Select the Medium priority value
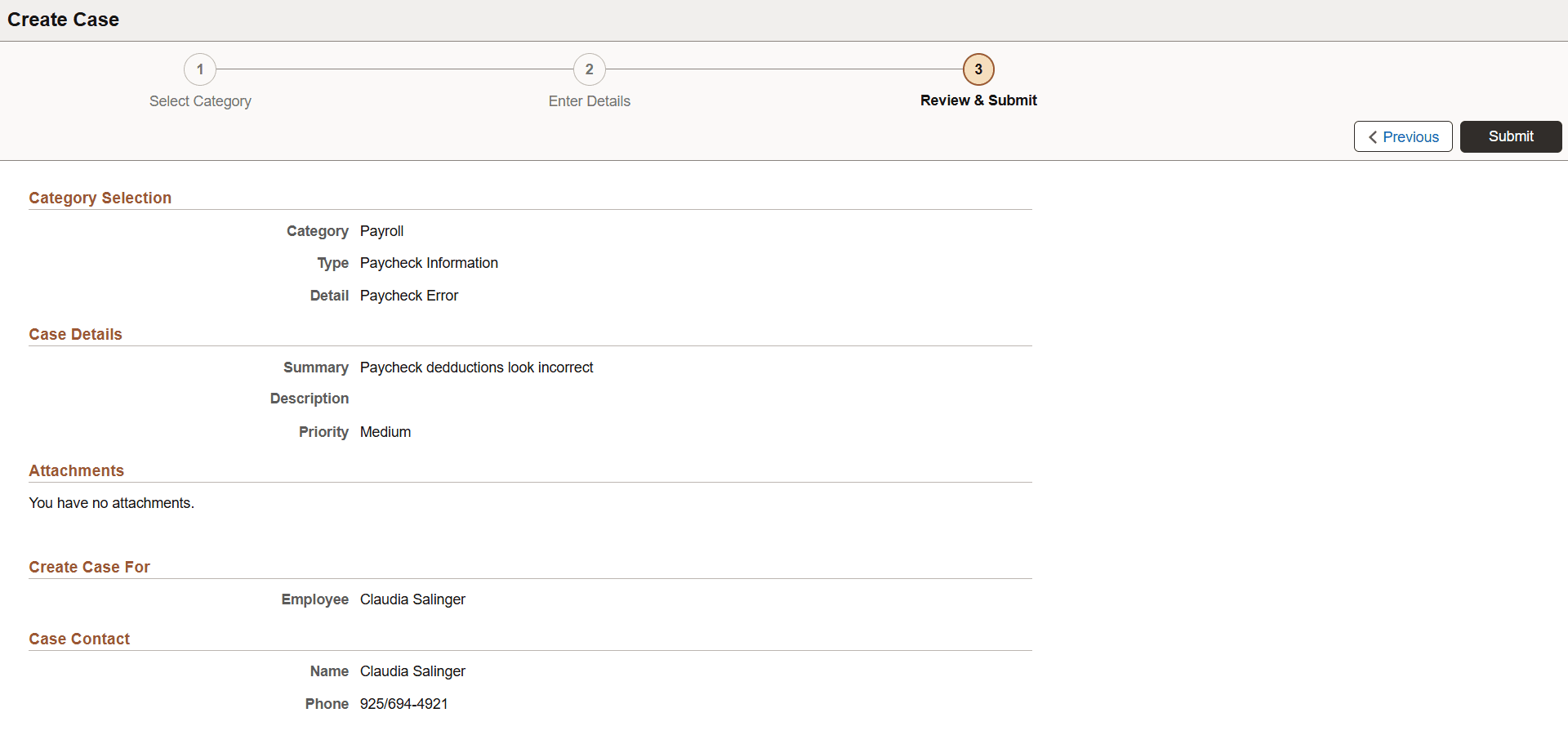The width and height of the screenshot is (1568, 744). click(x=385, y=432)
